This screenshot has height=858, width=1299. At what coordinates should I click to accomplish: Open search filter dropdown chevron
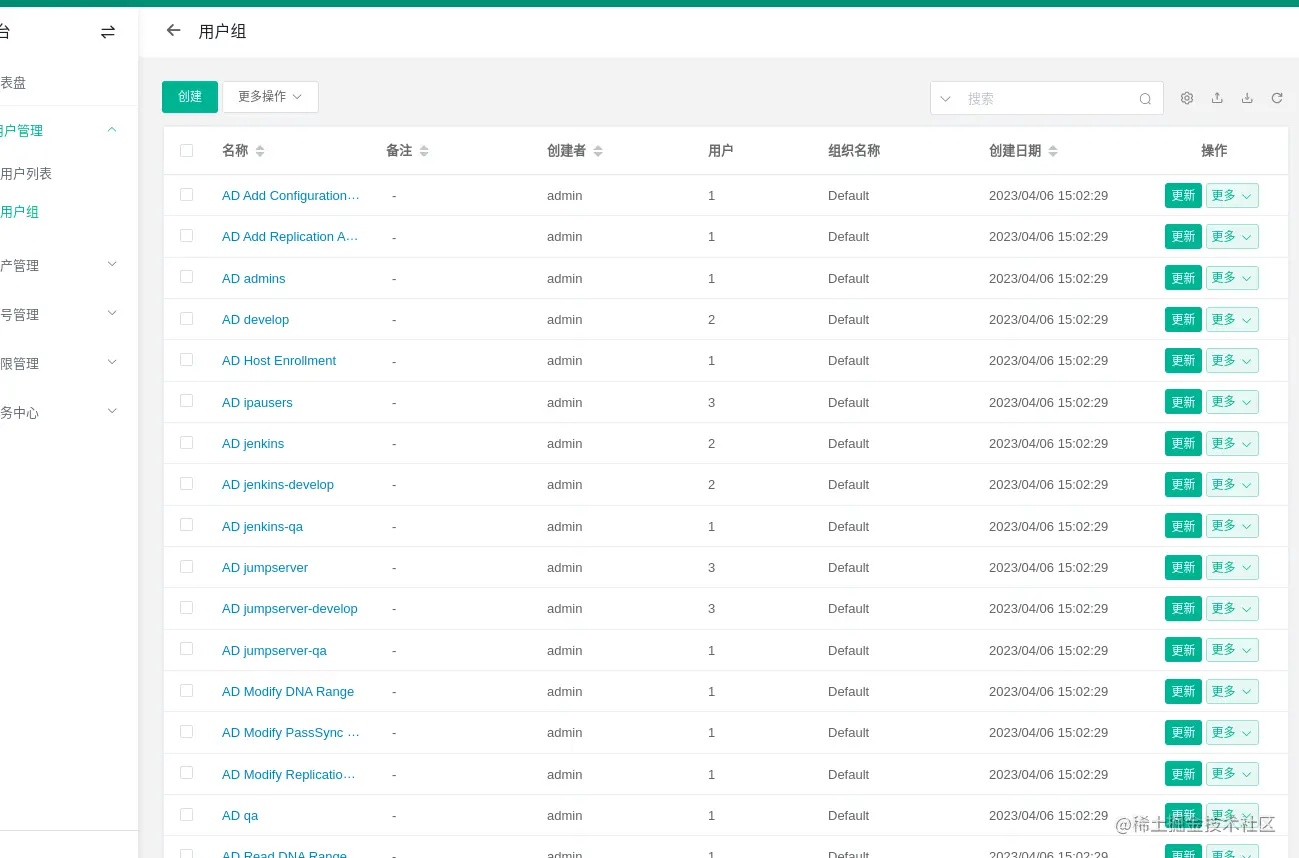click(945, 99)
